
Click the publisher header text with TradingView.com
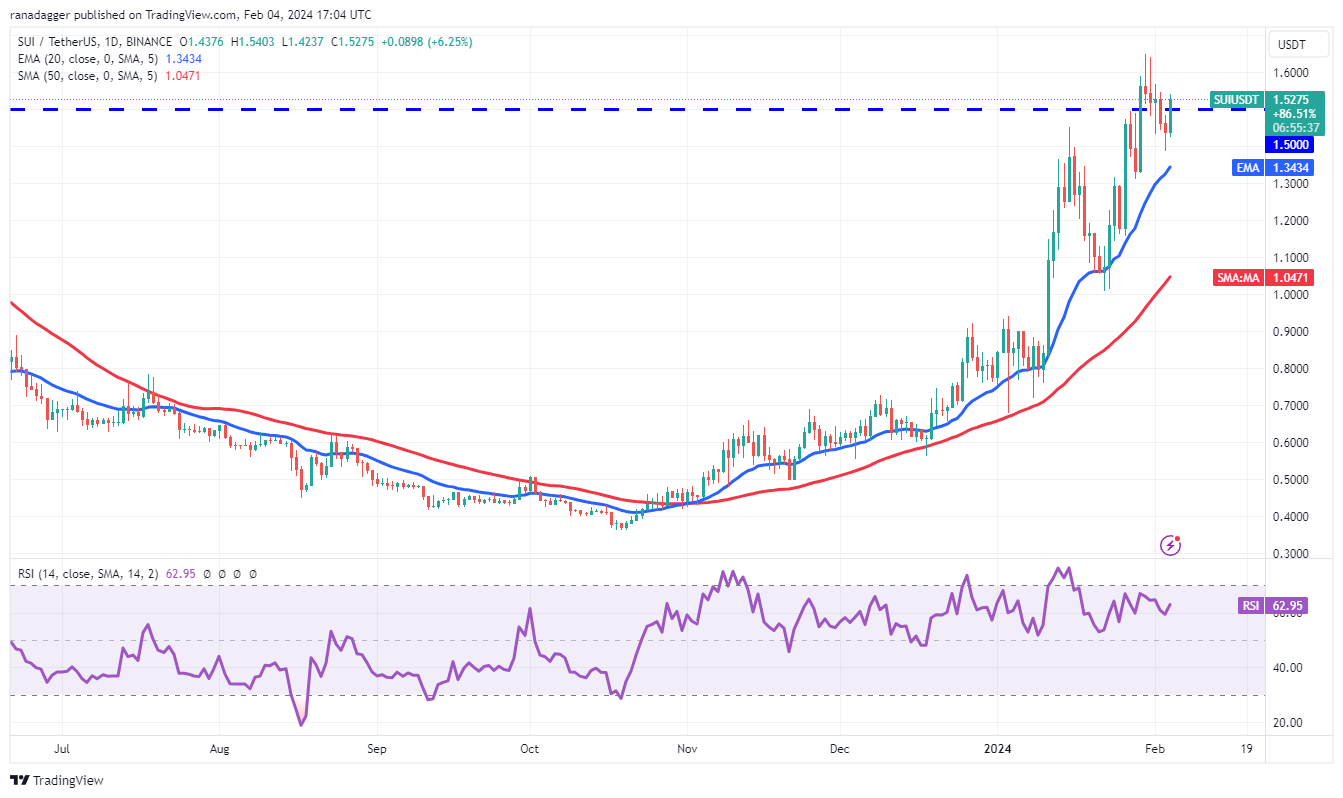(x=190, y=15)
